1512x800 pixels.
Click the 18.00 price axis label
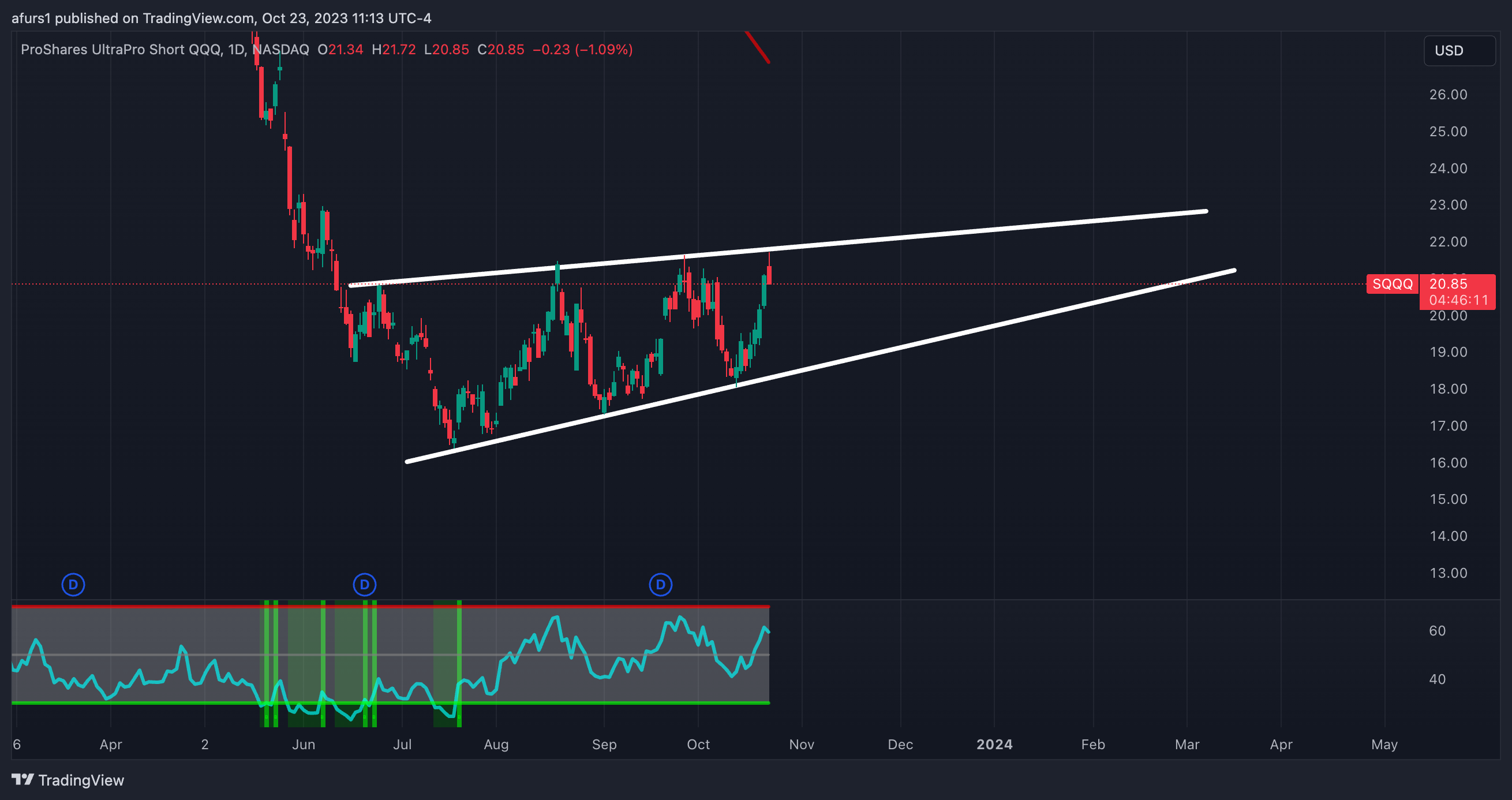tap(1448, 388)
